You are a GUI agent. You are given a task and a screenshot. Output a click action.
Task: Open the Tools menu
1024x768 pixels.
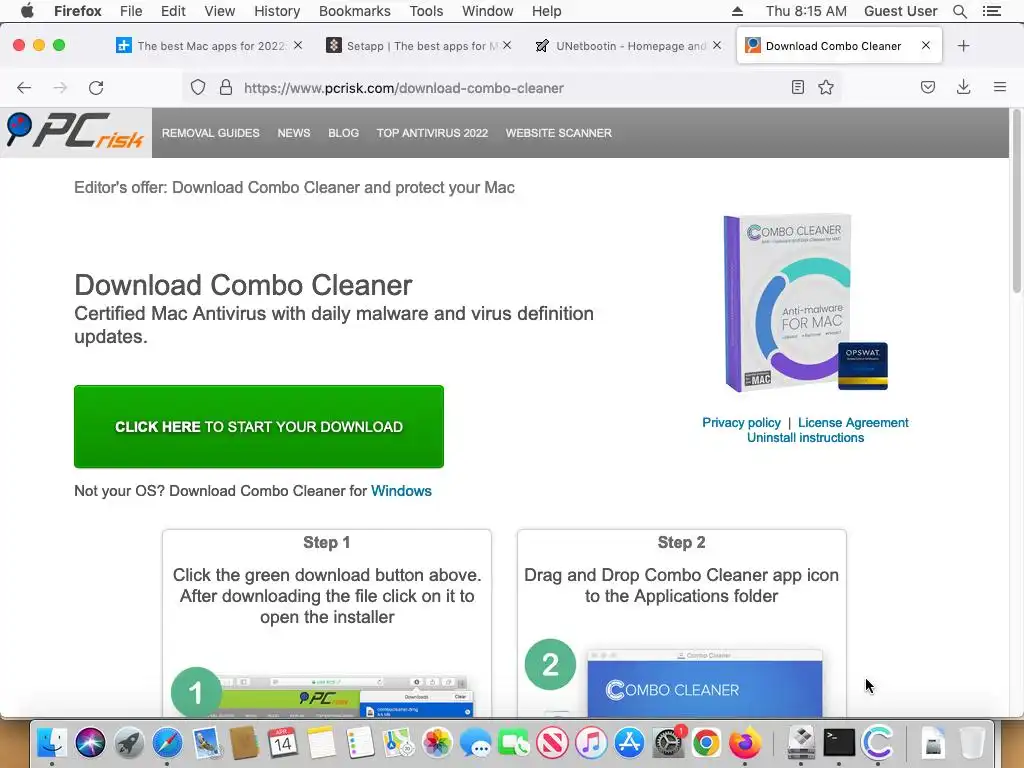coord(426,11)
